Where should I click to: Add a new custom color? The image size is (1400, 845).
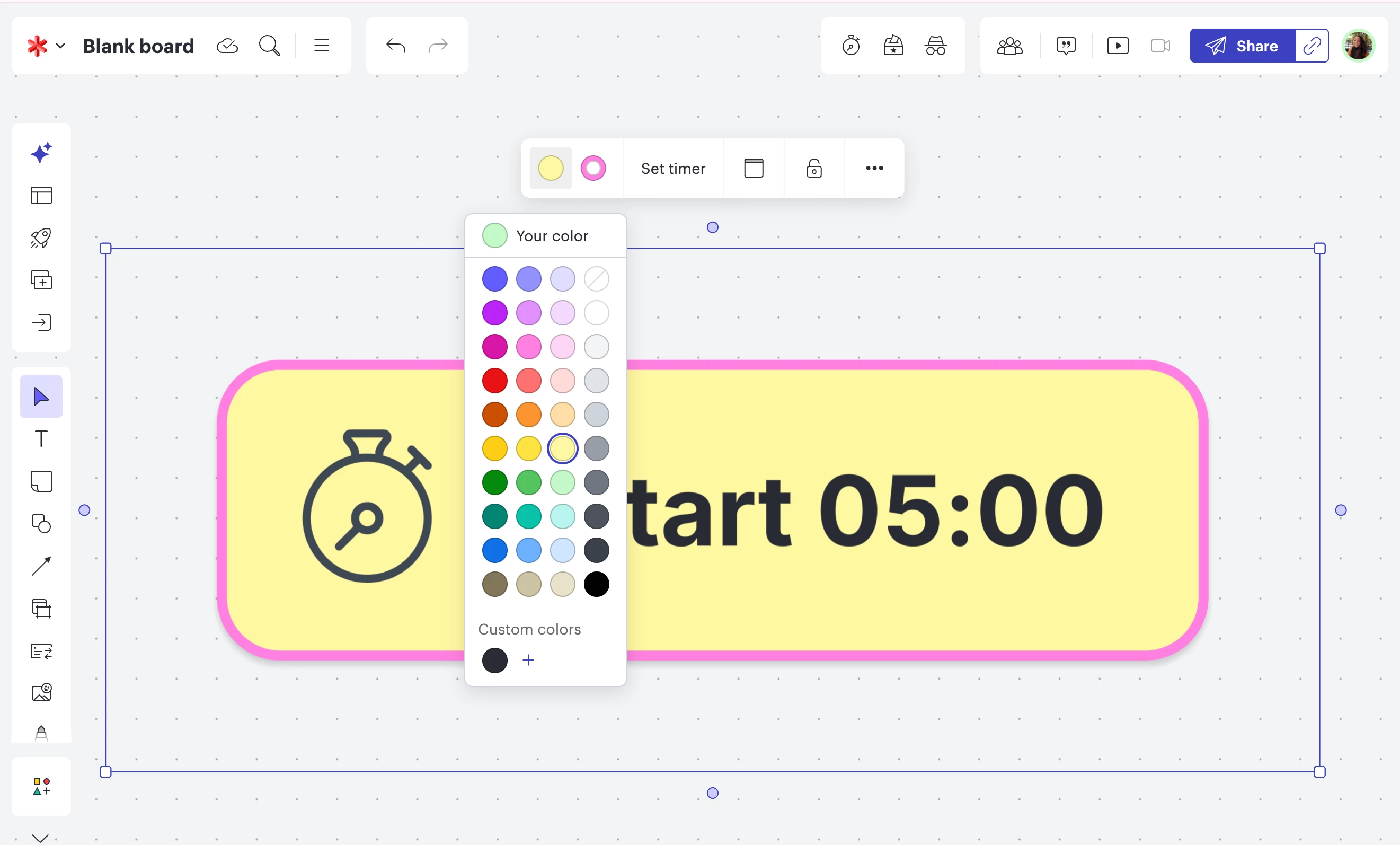point(528,660)
